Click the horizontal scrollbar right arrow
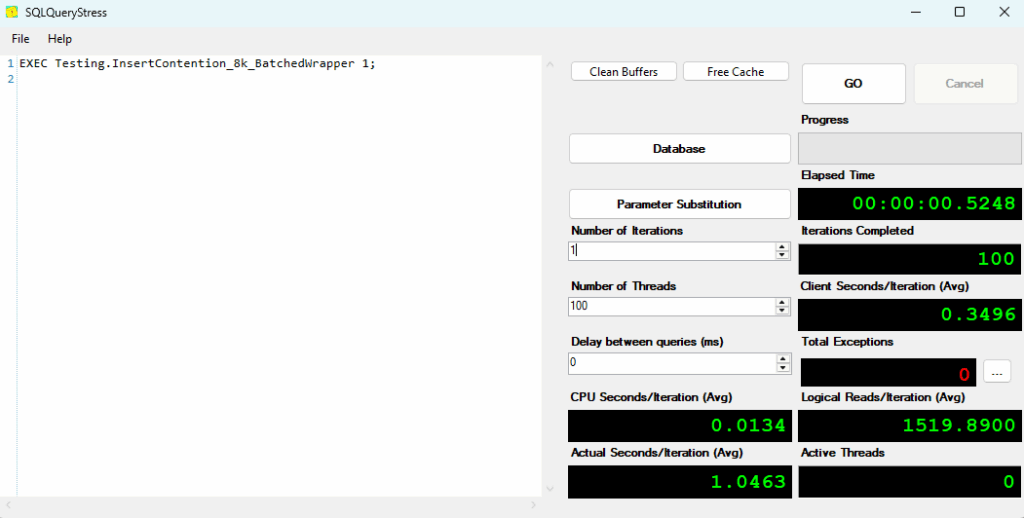 point(534,505)
